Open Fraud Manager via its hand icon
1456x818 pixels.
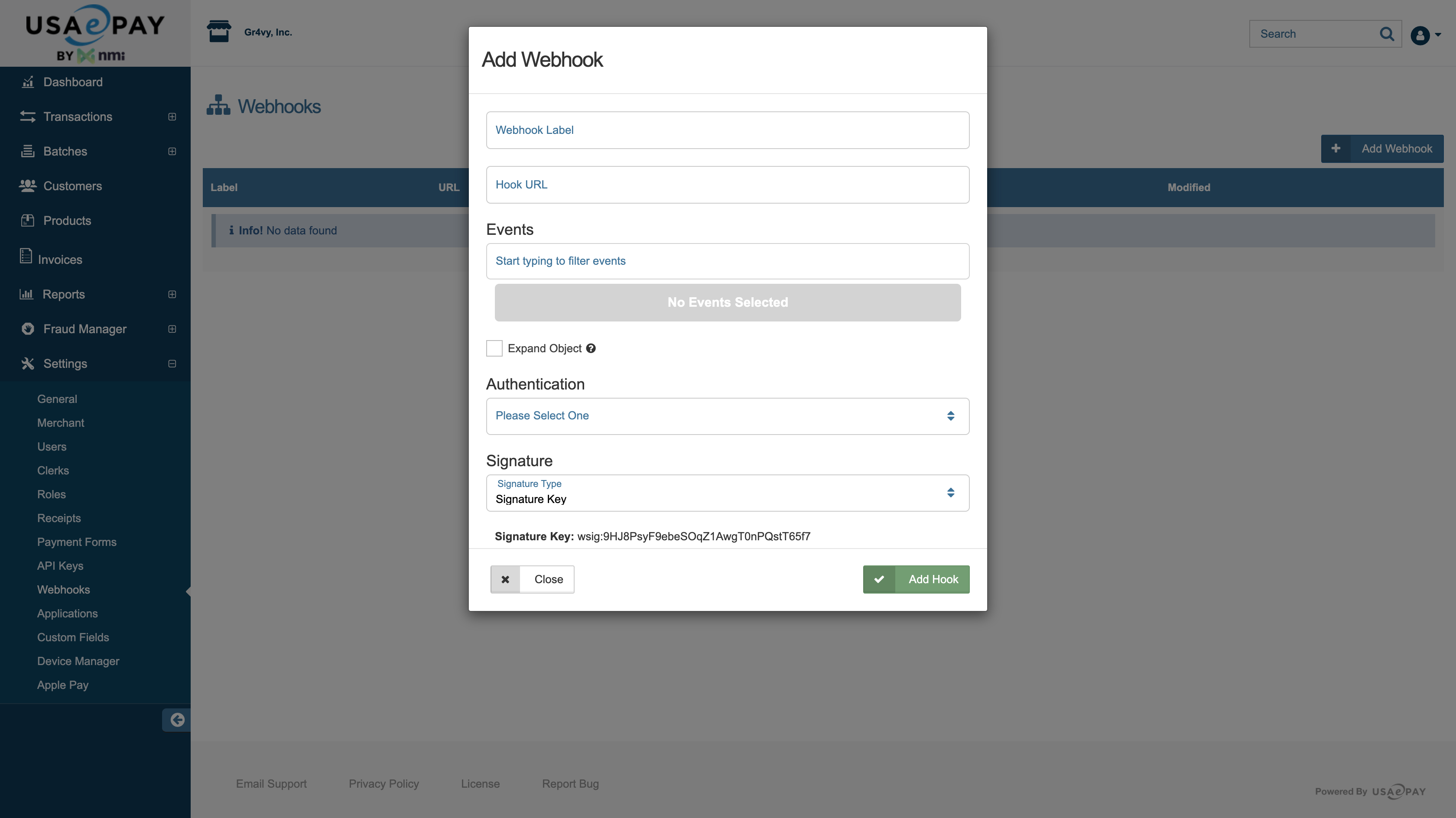point(28,328)
